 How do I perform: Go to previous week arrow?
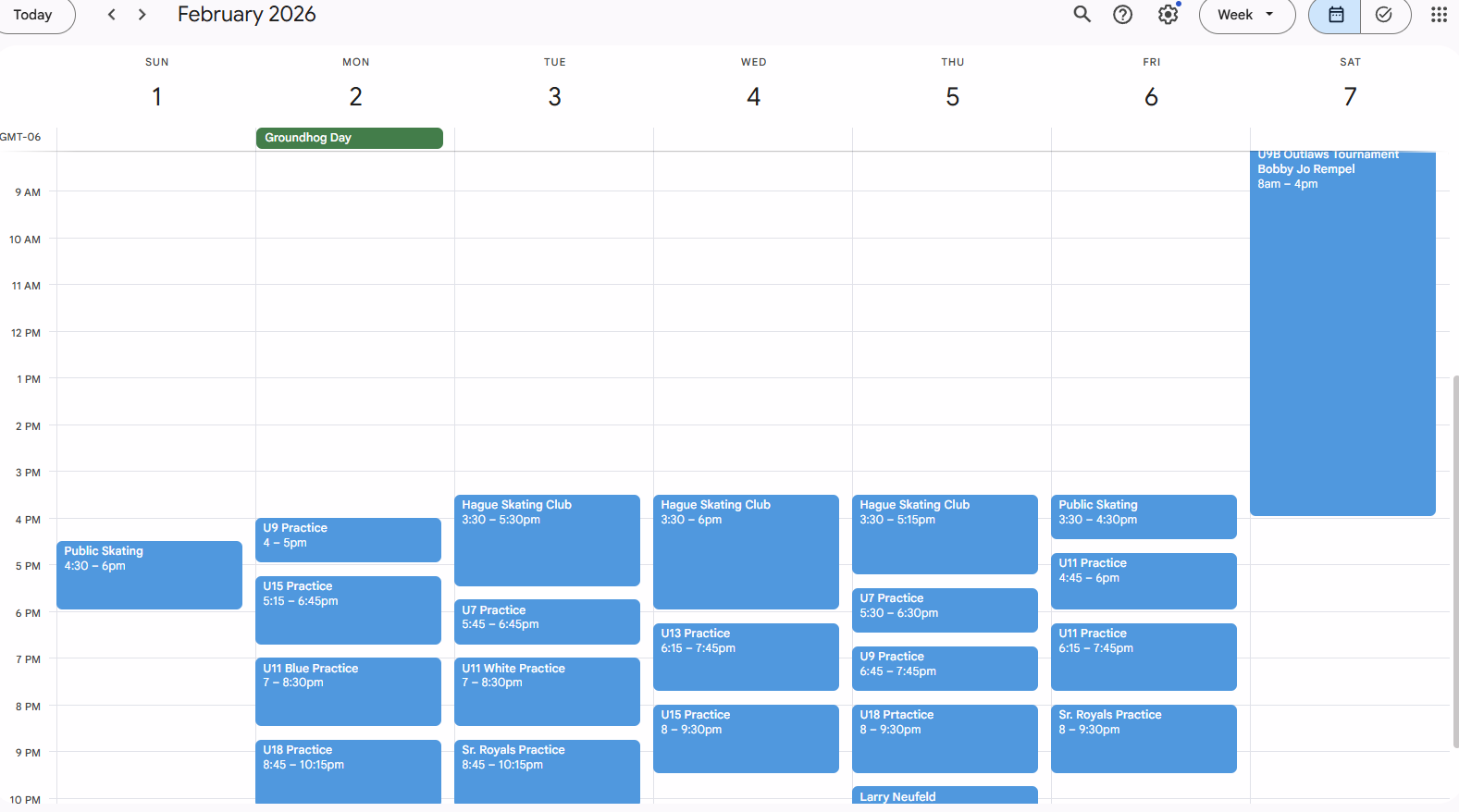tap(112, 15)
